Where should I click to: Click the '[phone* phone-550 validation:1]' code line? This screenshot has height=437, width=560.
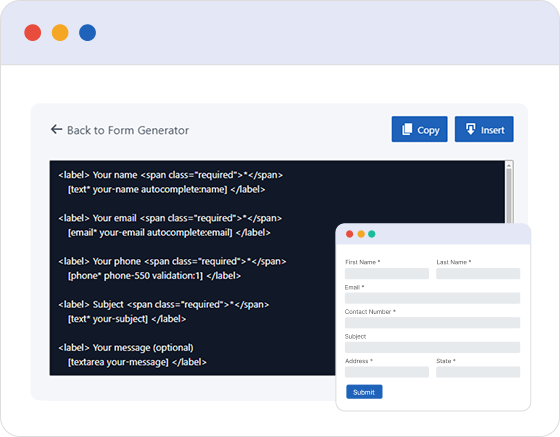pos(154,276)
